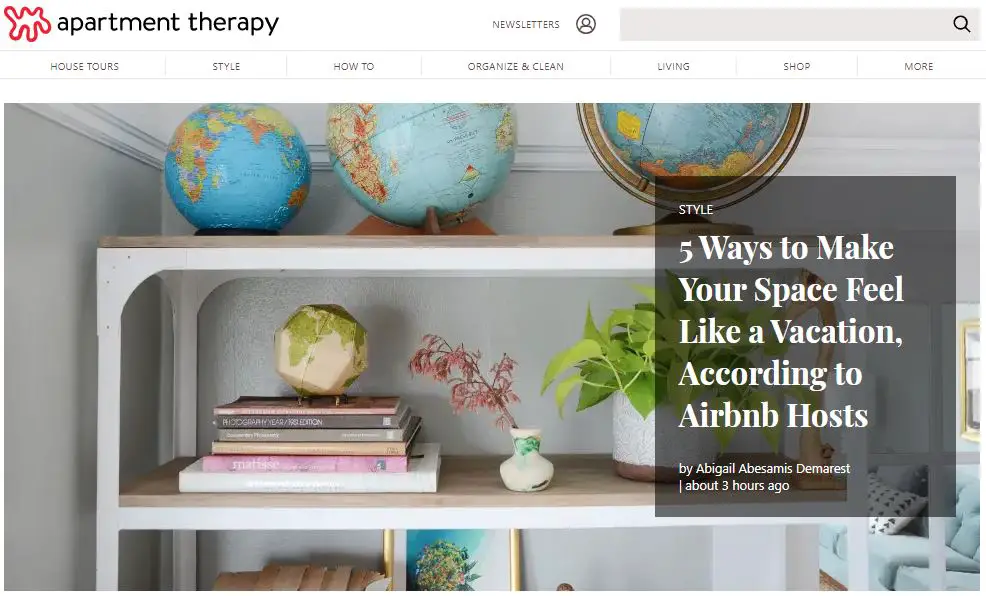Focus the search input field
The width and height of the screenshot is (986, 596).
click(785, 25)
